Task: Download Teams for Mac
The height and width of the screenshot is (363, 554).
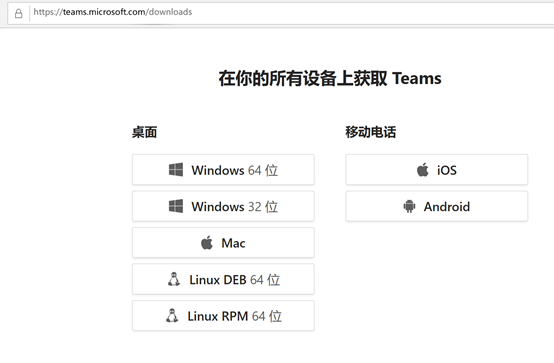Action: tap(223, 243)
